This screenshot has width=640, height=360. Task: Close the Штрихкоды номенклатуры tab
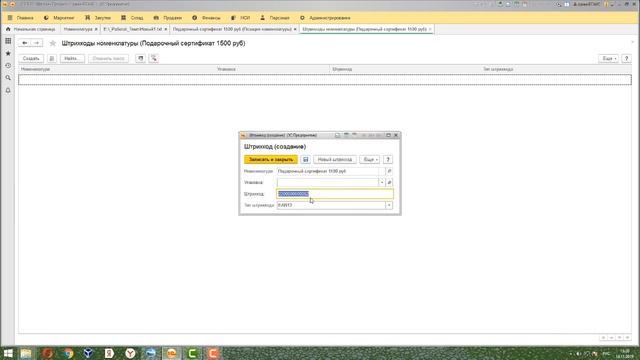click(430, 29)
